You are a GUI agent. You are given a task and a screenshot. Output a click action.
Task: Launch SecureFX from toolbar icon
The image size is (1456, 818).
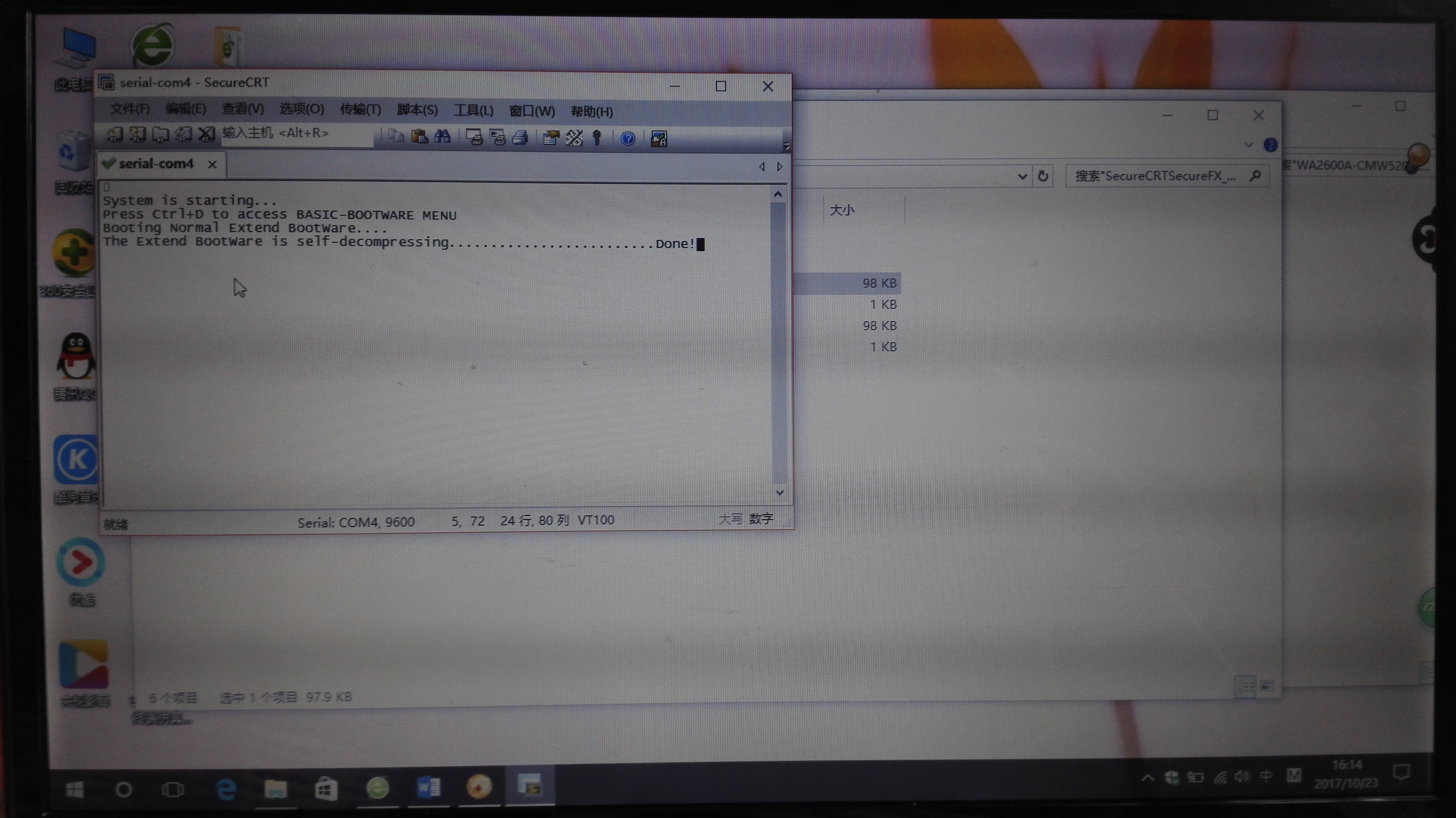click(x=658, y=139)
